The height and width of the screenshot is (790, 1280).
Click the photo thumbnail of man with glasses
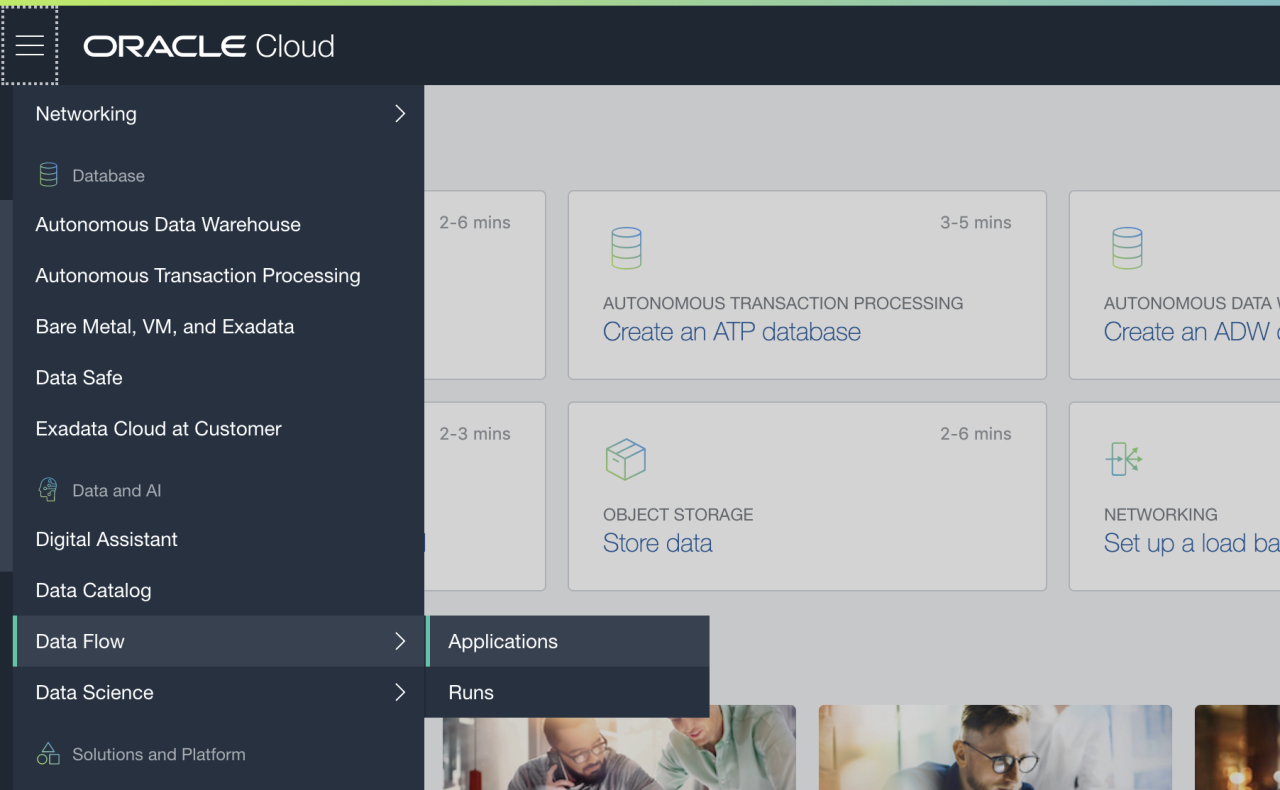[x=995, y=747]
